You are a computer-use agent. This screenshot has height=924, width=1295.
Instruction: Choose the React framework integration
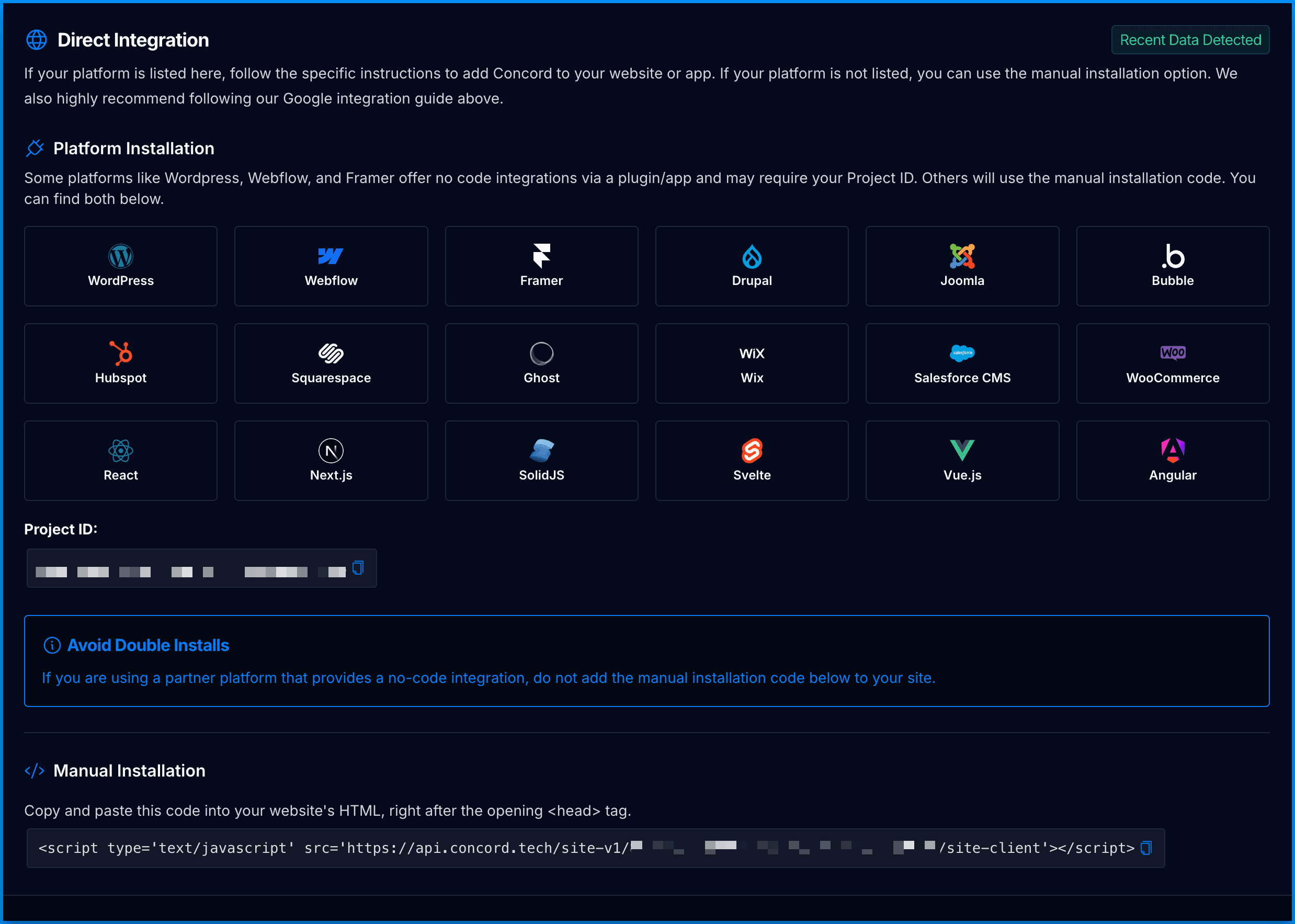tap(121, 460)
